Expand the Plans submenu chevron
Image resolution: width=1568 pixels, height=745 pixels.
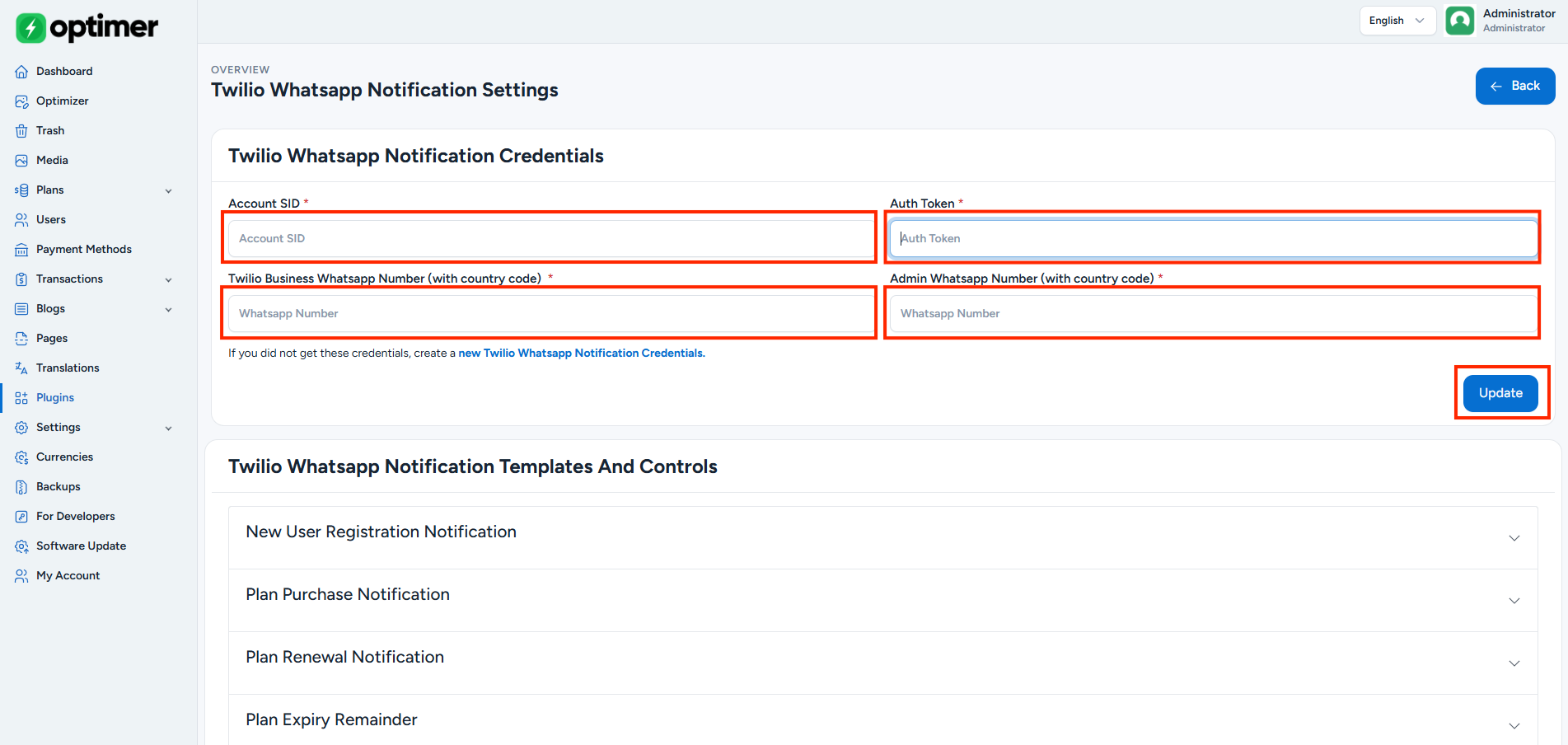tap(169, 191)
